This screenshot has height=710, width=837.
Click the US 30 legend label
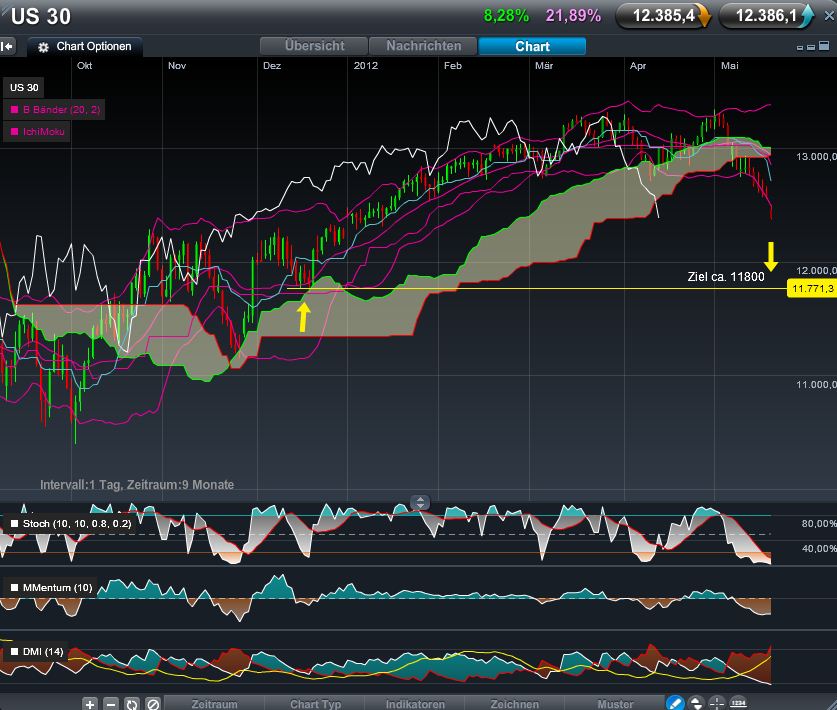(24, 88)
